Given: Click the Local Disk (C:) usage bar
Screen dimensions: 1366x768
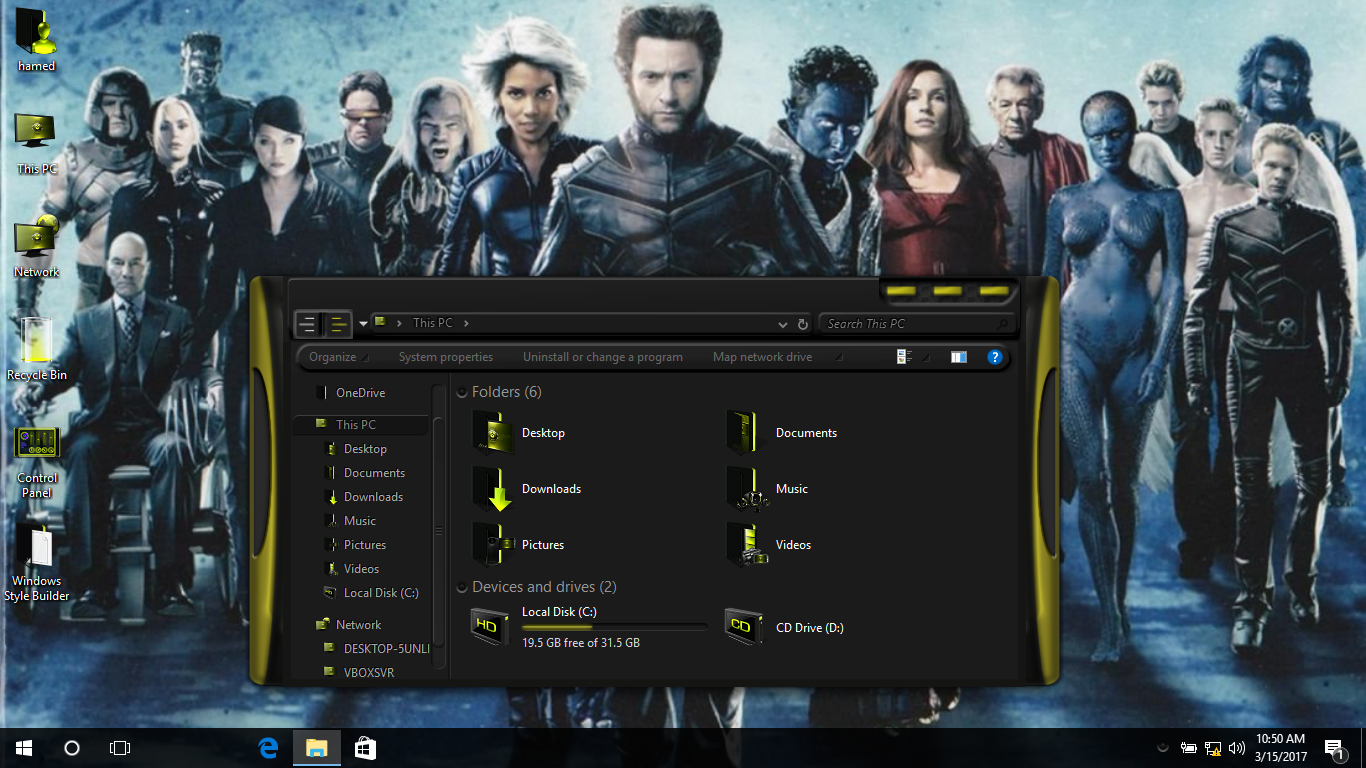Looking at the screenshot, I should 614,628.
